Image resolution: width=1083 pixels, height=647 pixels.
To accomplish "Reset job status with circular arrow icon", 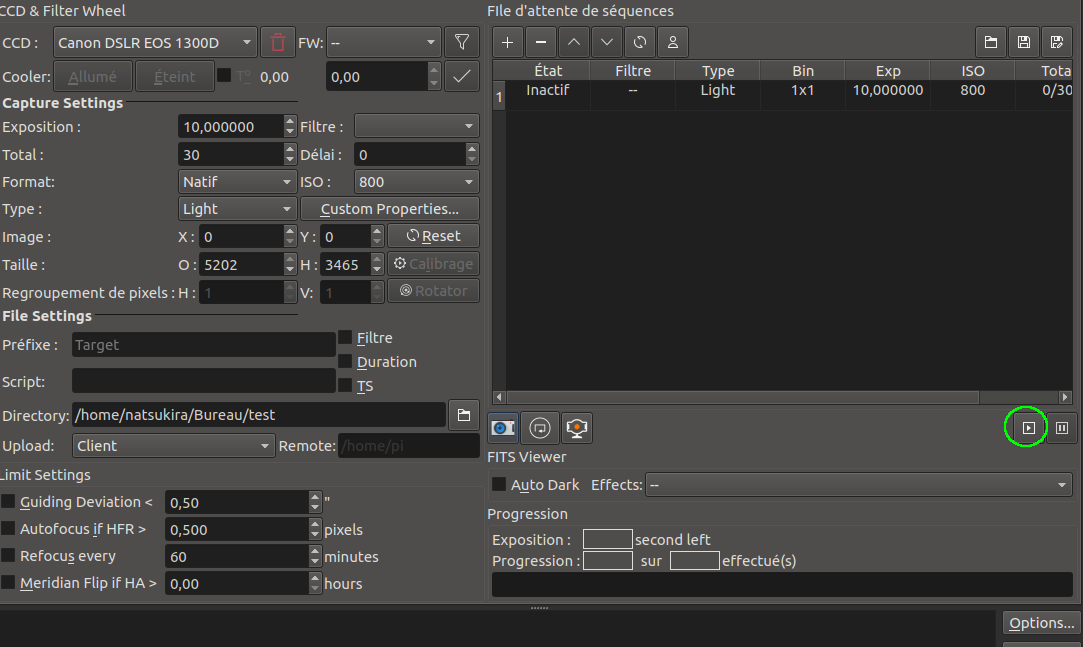I will click(640, 42).
